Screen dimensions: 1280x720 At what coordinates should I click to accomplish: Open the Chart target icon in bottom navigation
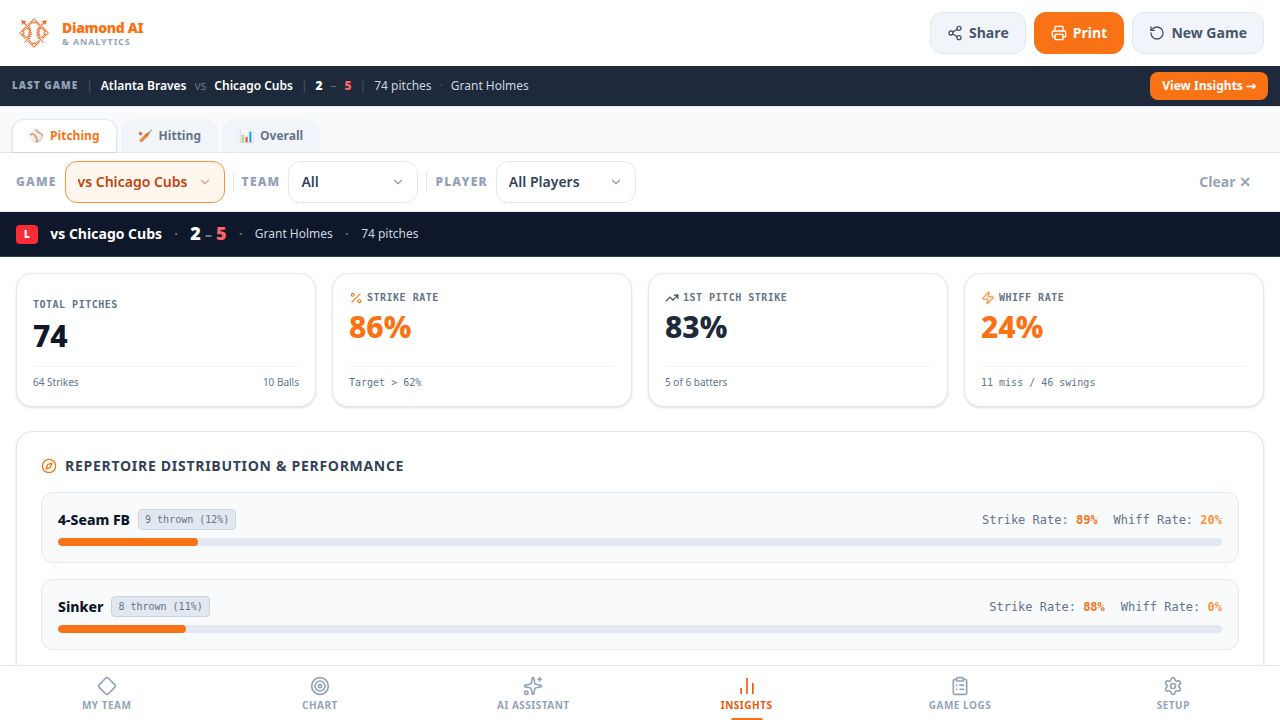[320, 686]
